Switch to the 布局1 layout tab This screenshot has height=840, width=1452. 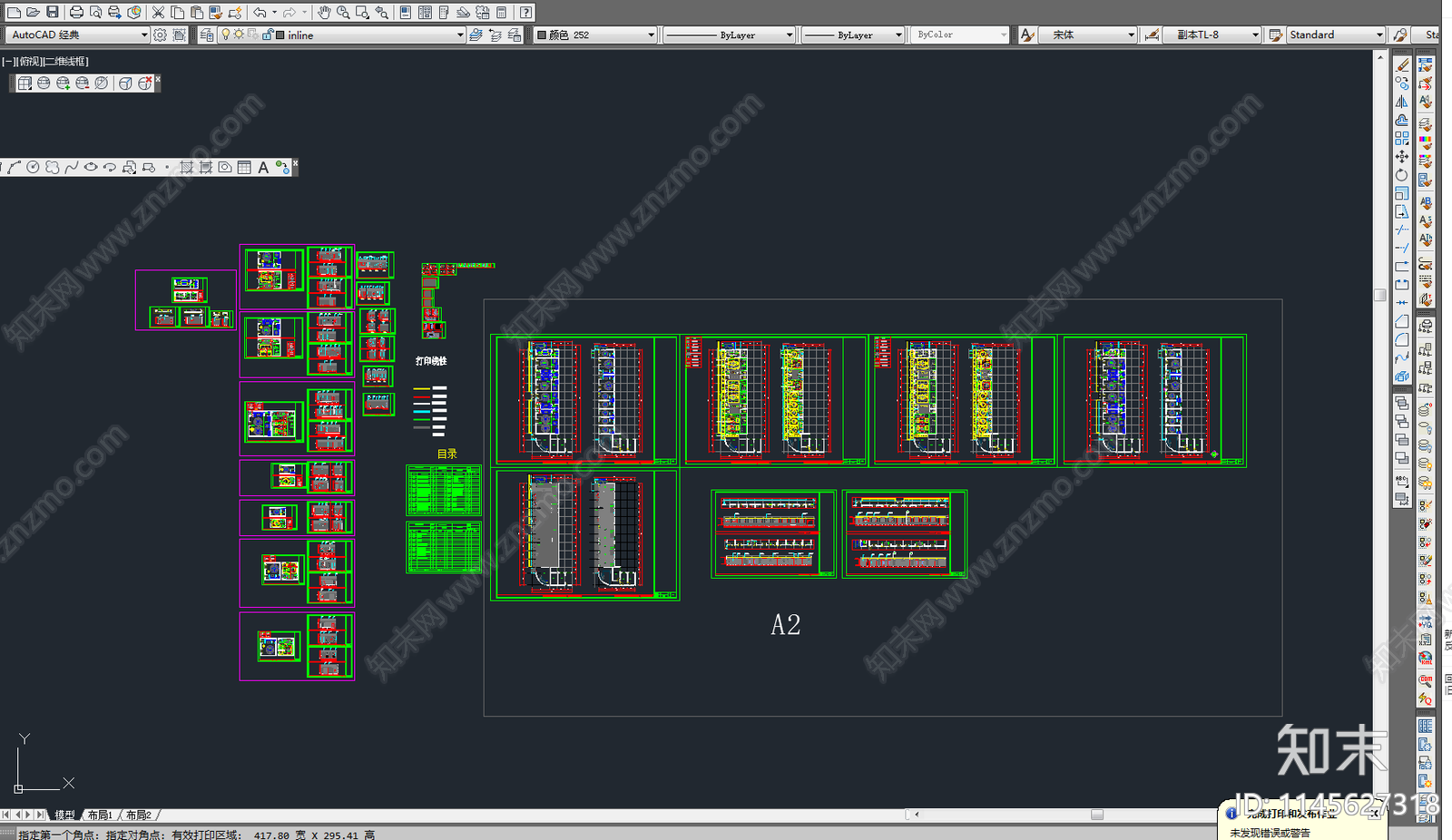click(x=100, y=816)
